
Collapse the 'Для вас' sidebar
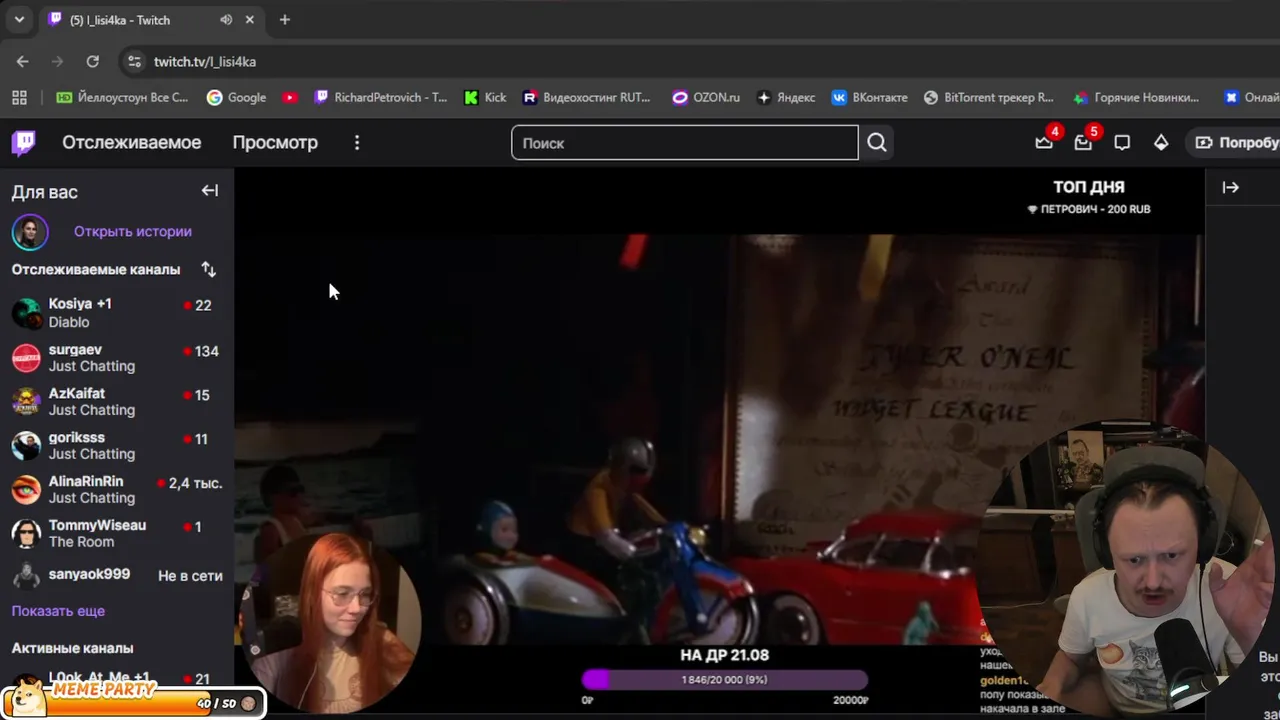[x=210, y=190]
